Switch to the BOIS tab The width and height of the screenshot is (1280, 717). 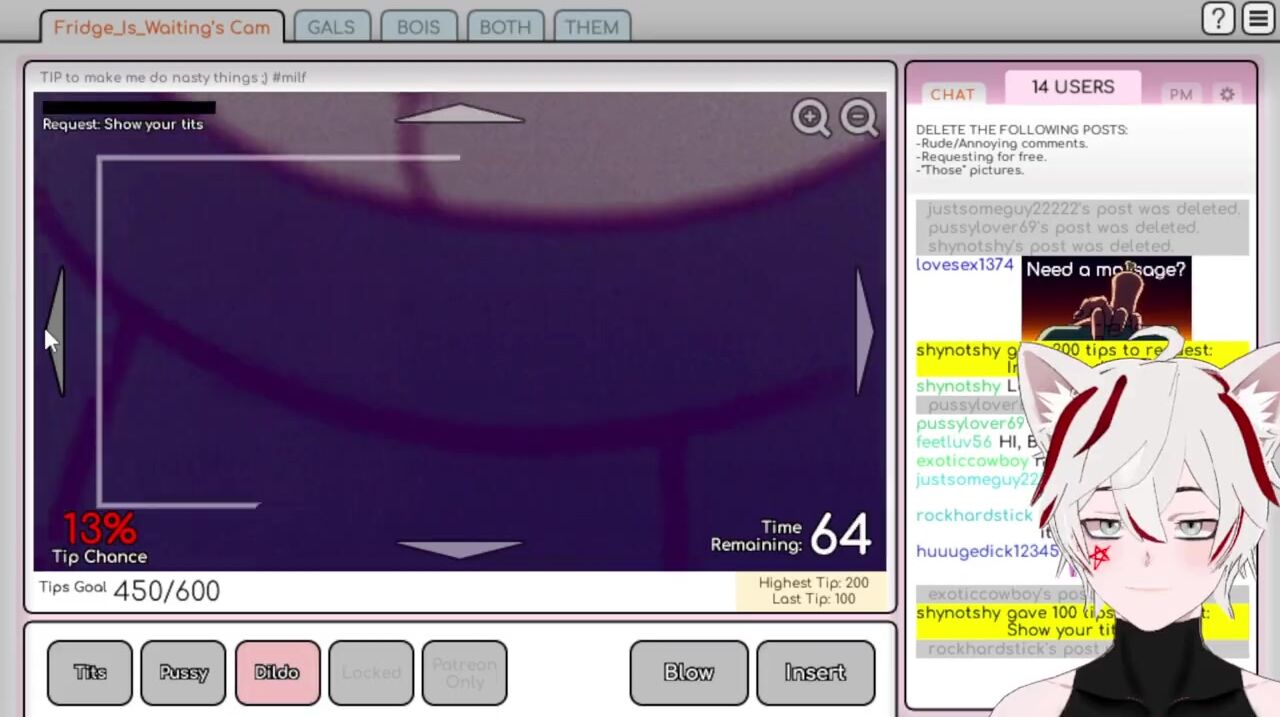418,27
